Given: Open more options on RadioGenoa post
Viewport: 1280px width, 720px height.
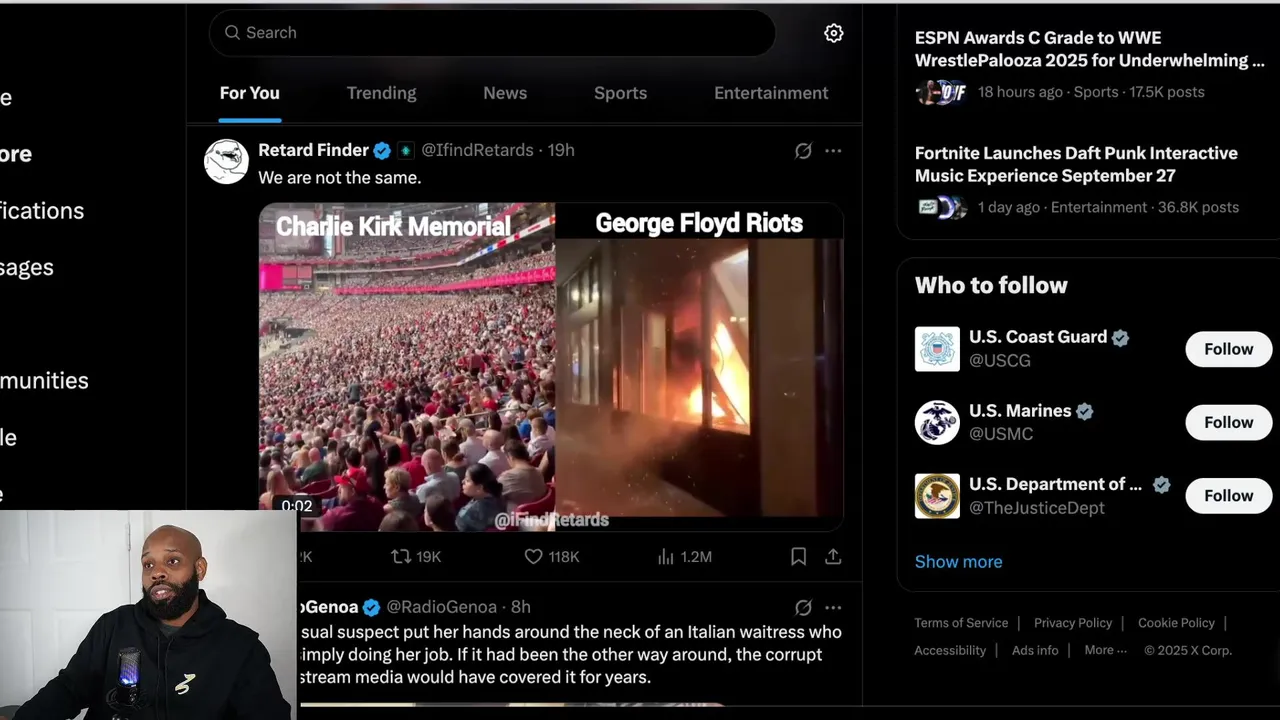Looking at the screenshot, I should [x=833, y=608].
